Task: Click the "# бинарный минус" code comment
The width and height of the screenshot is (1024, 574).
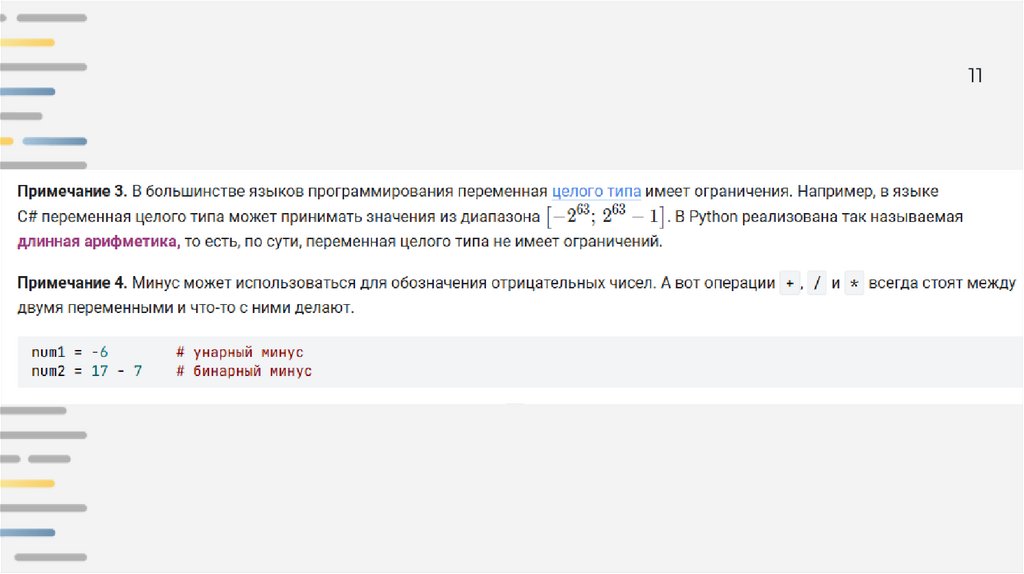Action: [x=243, y=371]
